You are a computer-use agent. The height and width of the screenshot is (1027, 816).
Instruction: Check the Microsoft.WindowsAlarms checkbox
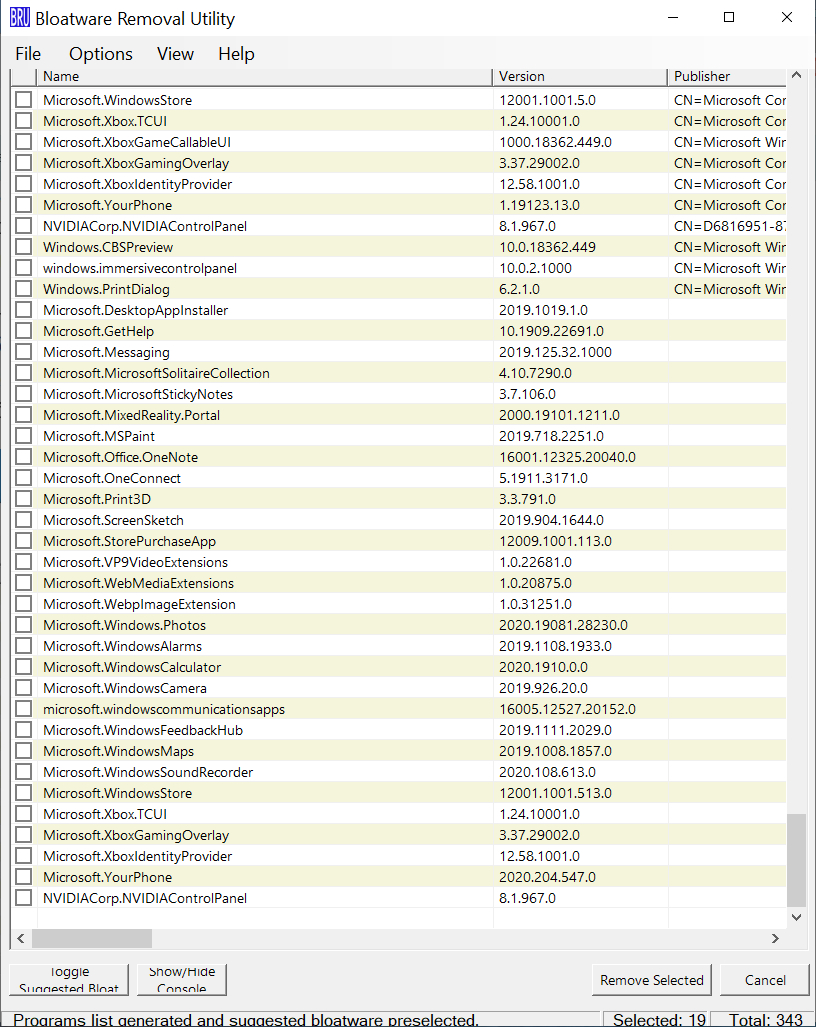24,645
